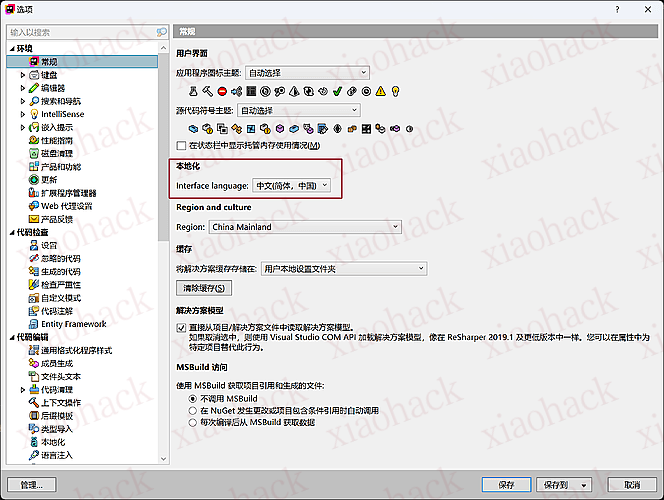Click the snail icon beside 性能指南
664x500 pixels.
pos(34,141)
